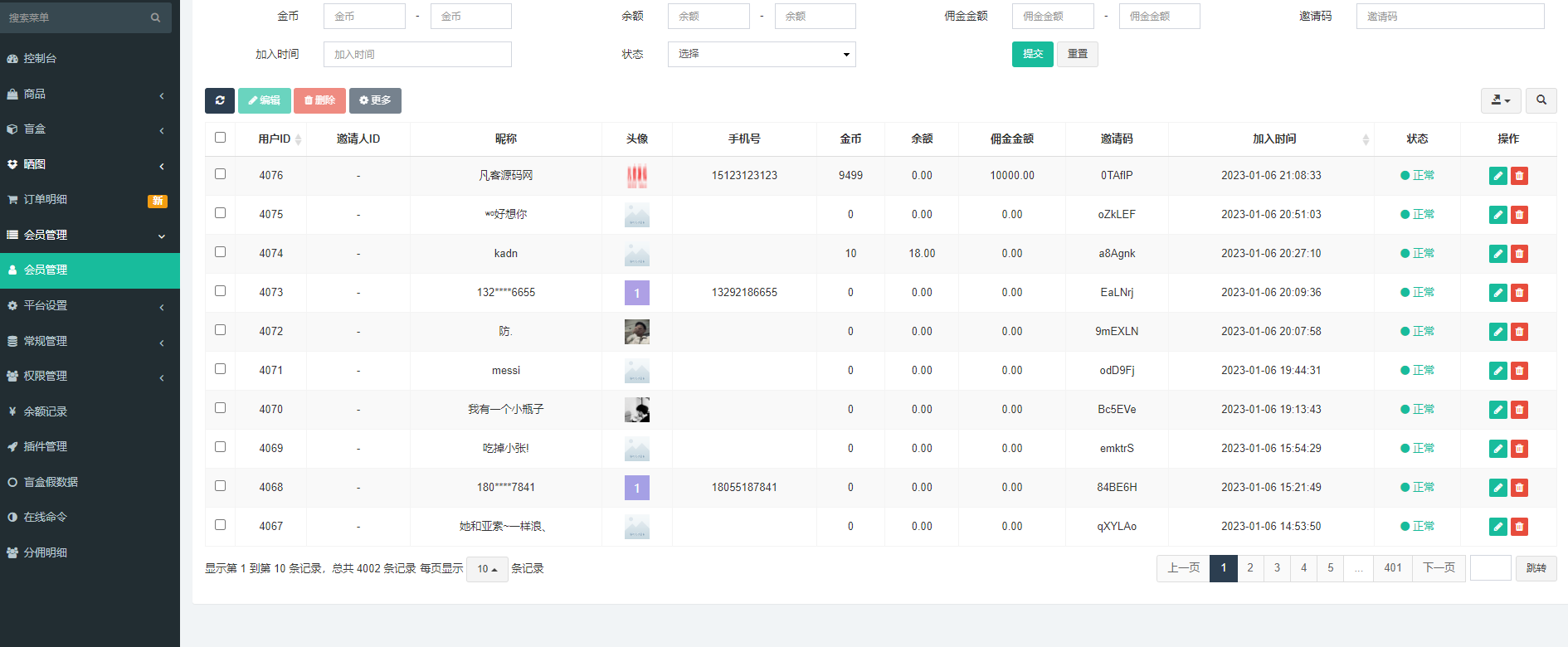Viewport: 1568px width, 647px height.
Task: Click the sidebar search magnifier icon
Action: pos(155,17)
